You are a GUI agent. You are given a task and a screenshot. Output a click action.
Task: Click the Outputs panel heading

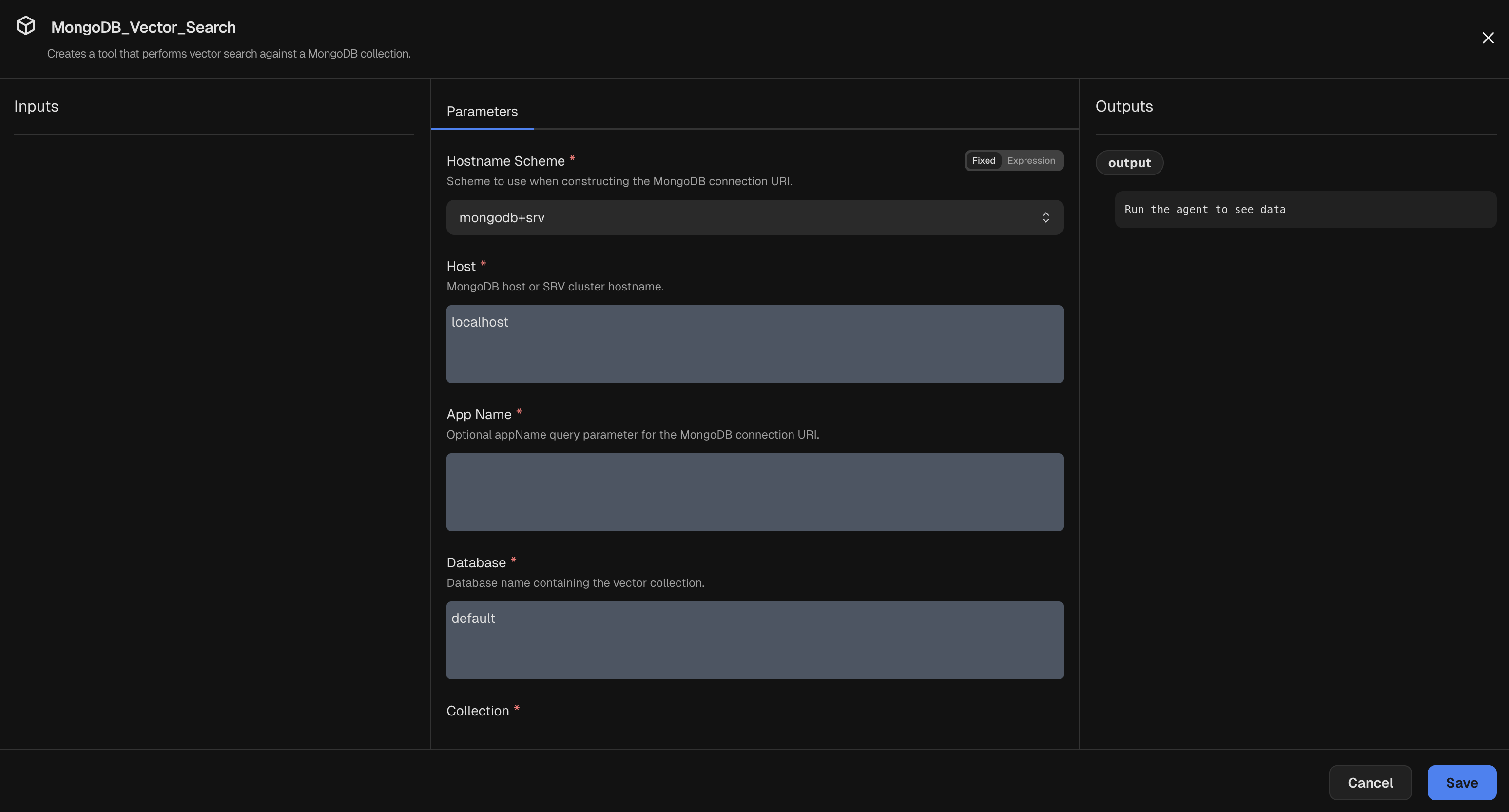[1123, 106]
